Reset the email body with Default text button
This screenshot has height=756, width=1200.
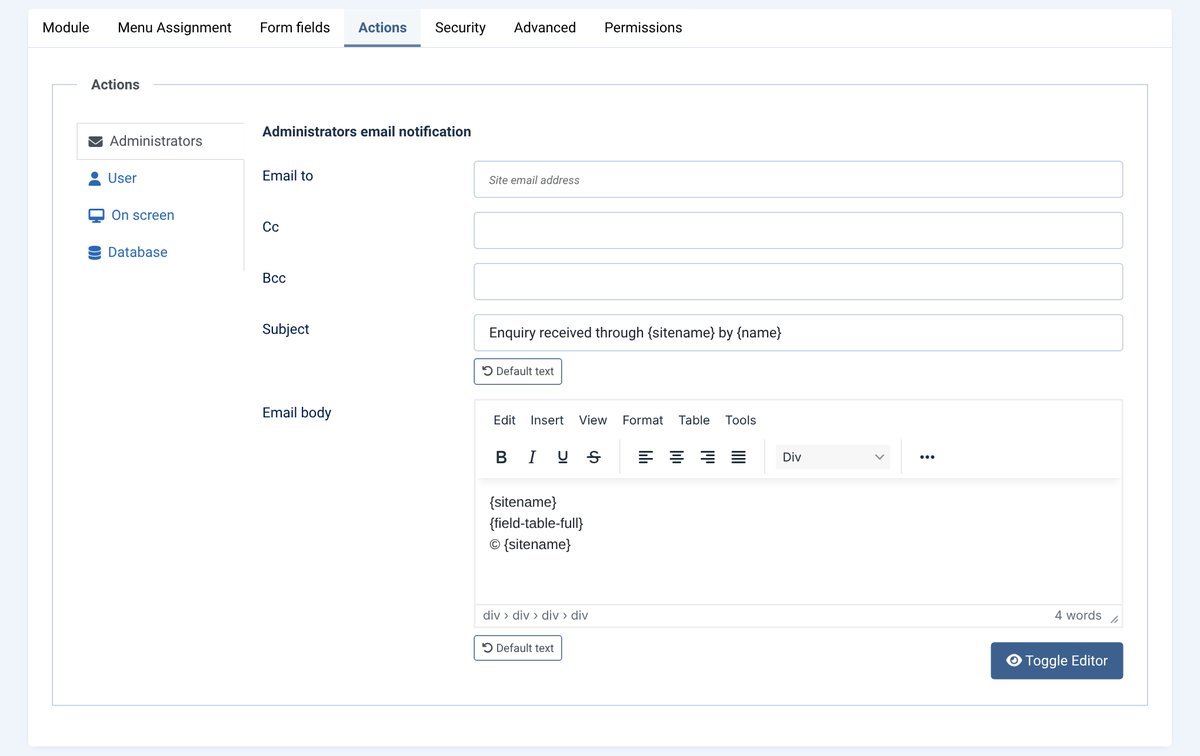(x=518, y=648)
